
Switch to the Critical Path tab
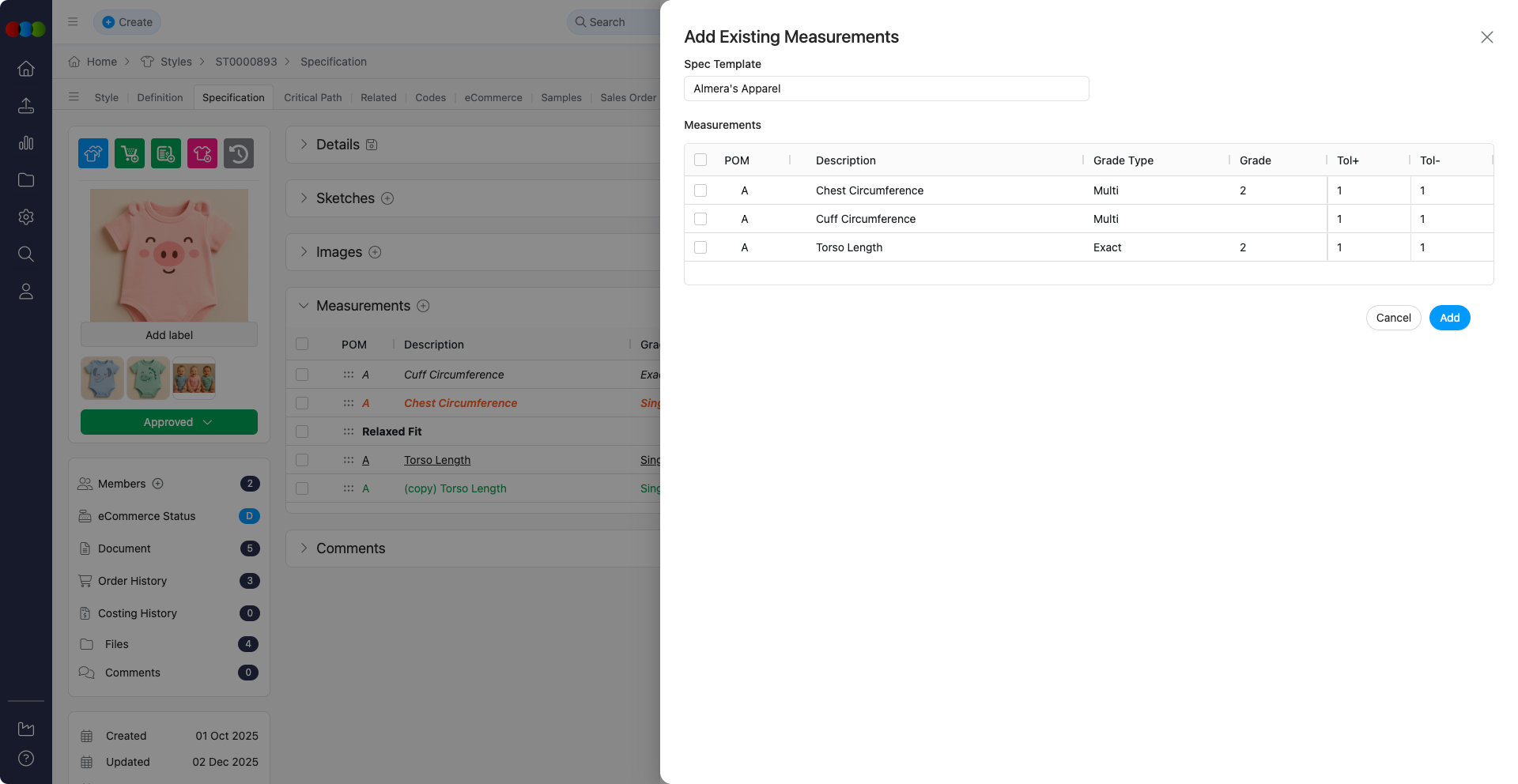(313, 97)
